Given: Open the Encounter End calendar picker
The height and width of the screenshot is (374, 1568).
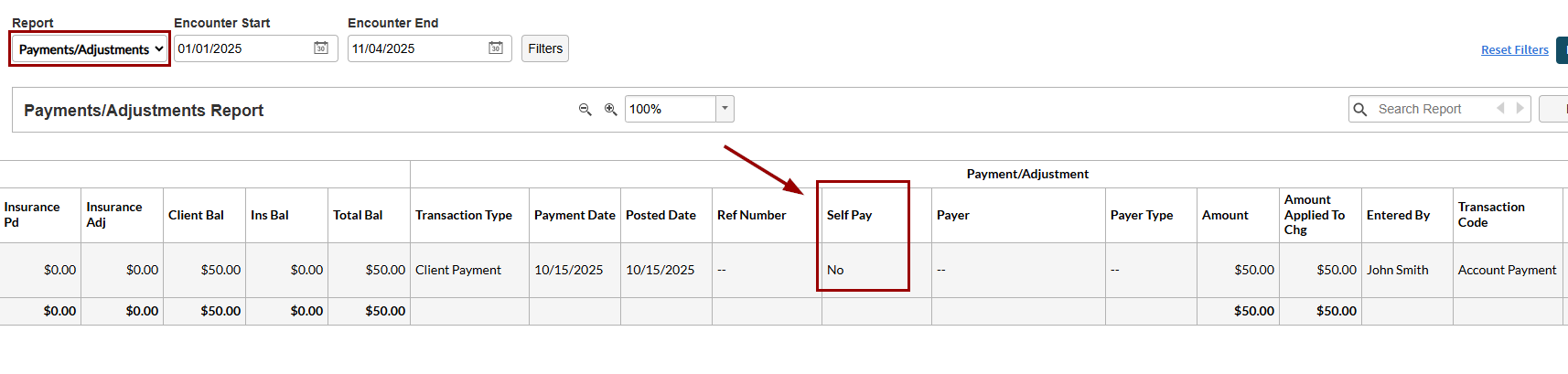Looking at the screenshot, I should (x=496, y=48).
